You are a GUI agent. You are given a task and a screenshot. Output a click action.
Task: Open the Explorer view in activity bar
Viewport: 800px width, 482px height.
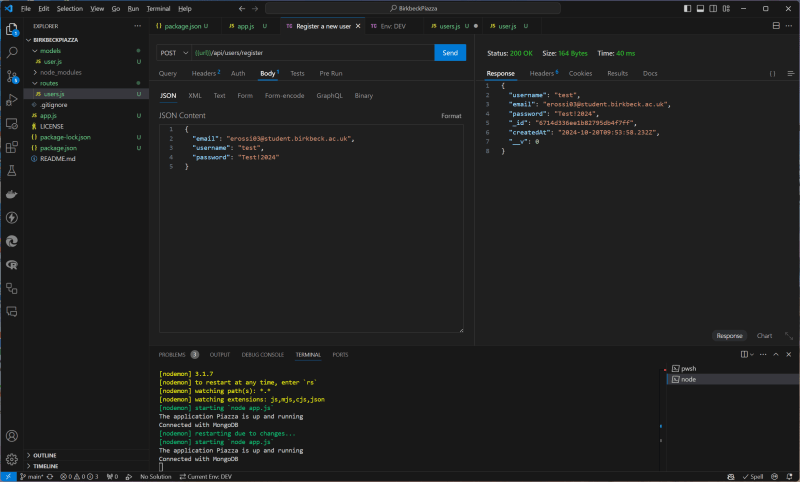click(x=11, y=29)
